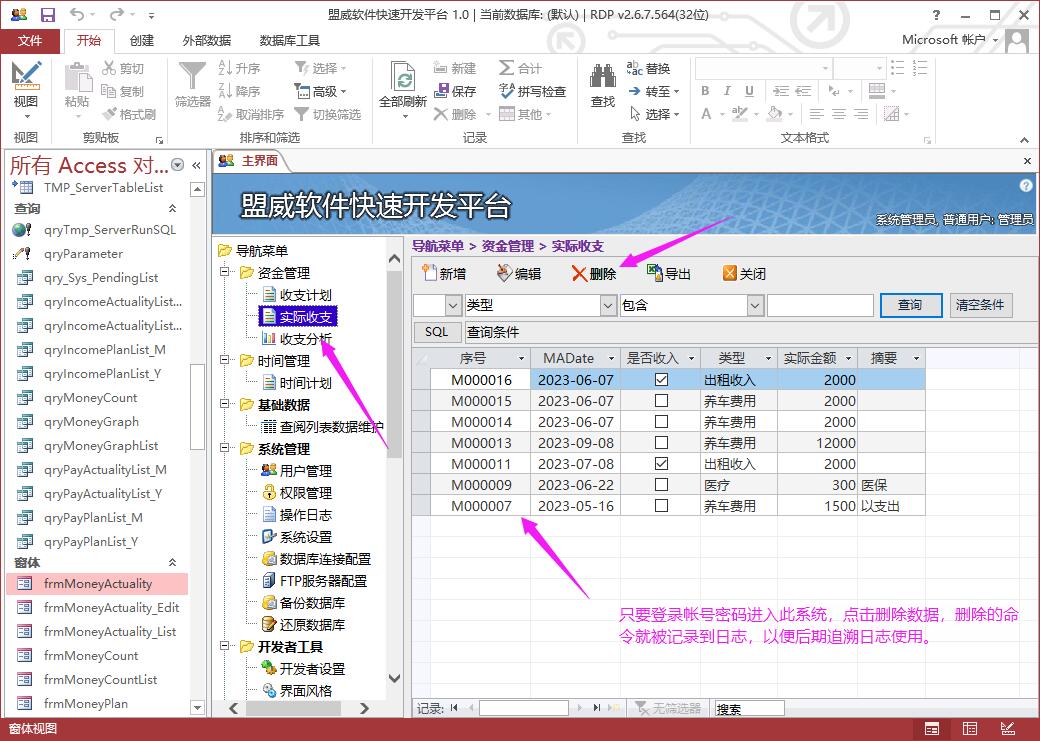1040x741 pixels.
Task: Toggle 是否收入 checkbox for row M000014
Action: coord(661,422)
